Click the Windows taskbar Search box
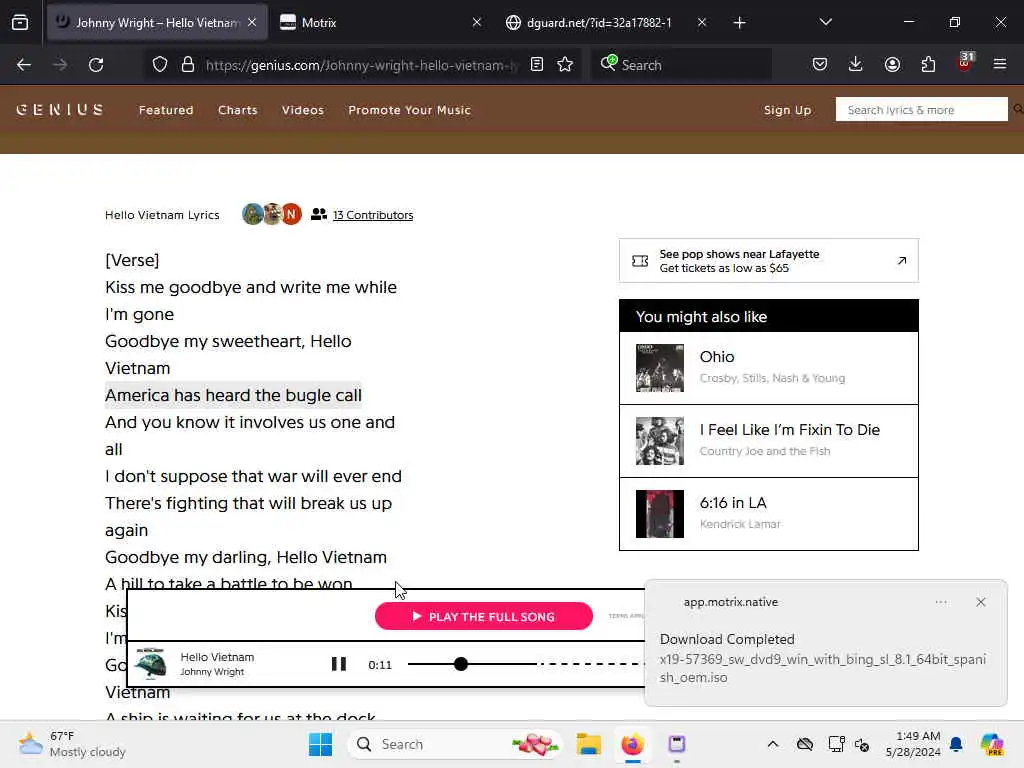Screen dimensions: 1024x768 (x=456, y=744)
